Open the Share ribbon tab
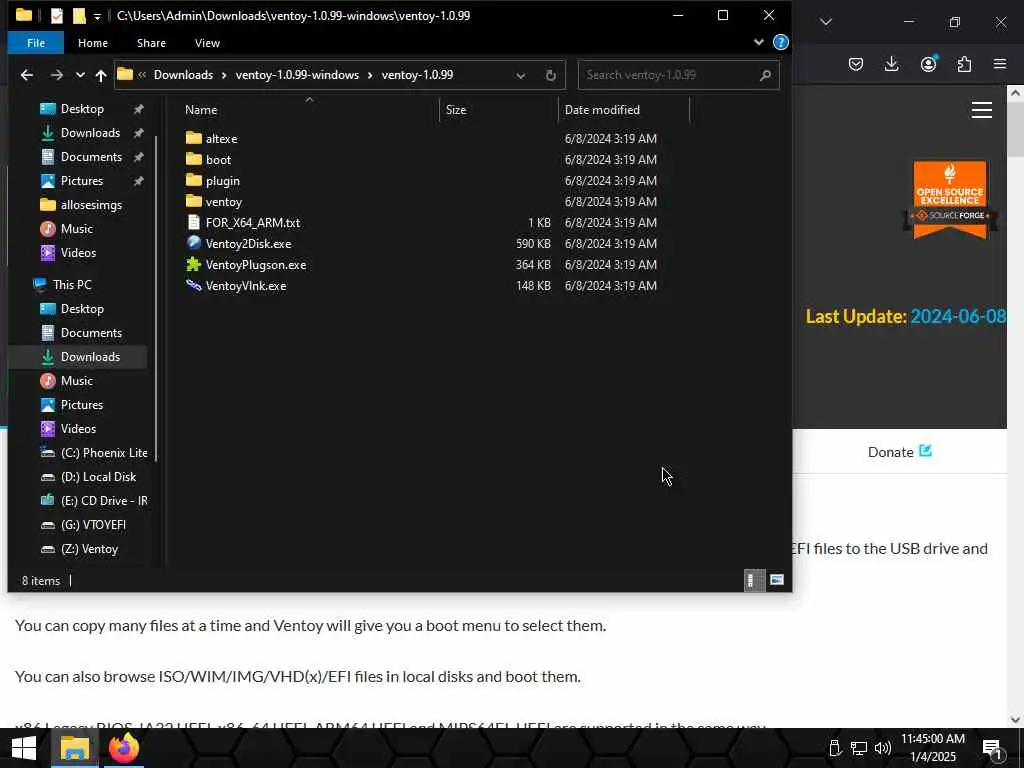Image resolution: width=1024 pixels, height=768 pixels. (x=151, y=43)
